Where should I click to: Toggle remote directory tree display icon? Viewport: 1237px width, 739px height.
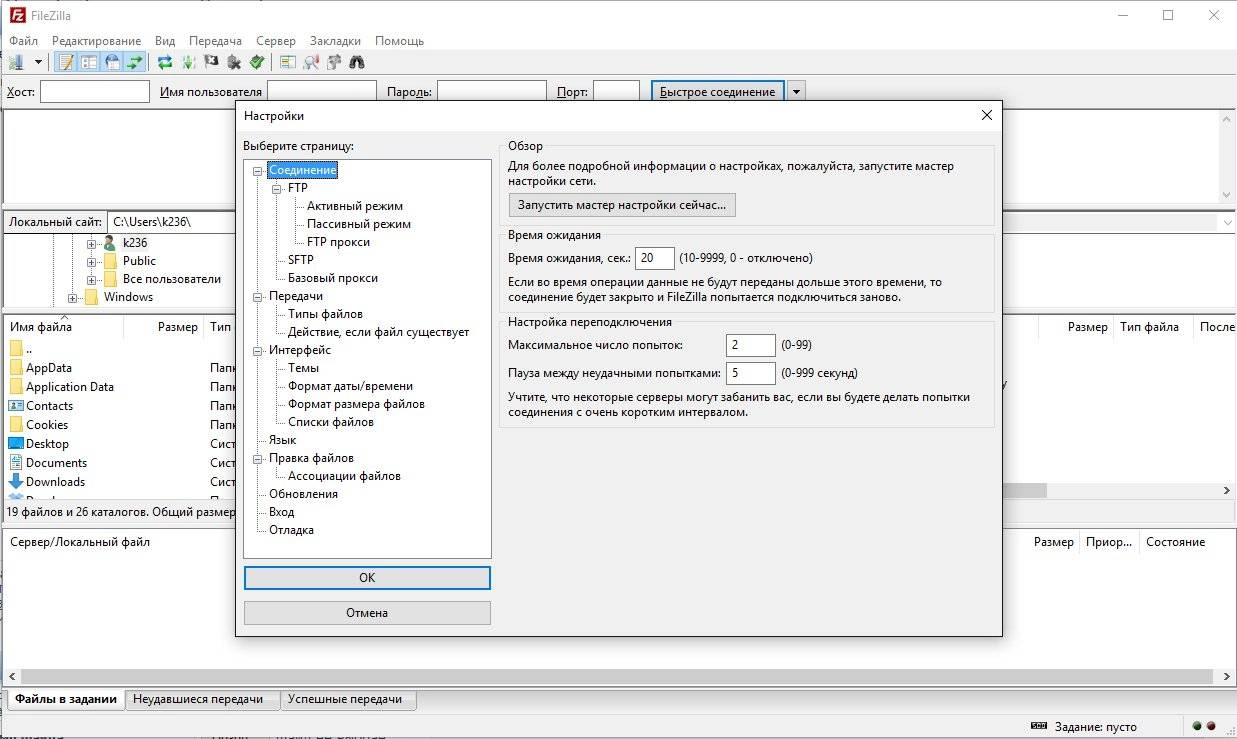coord(112,62)
